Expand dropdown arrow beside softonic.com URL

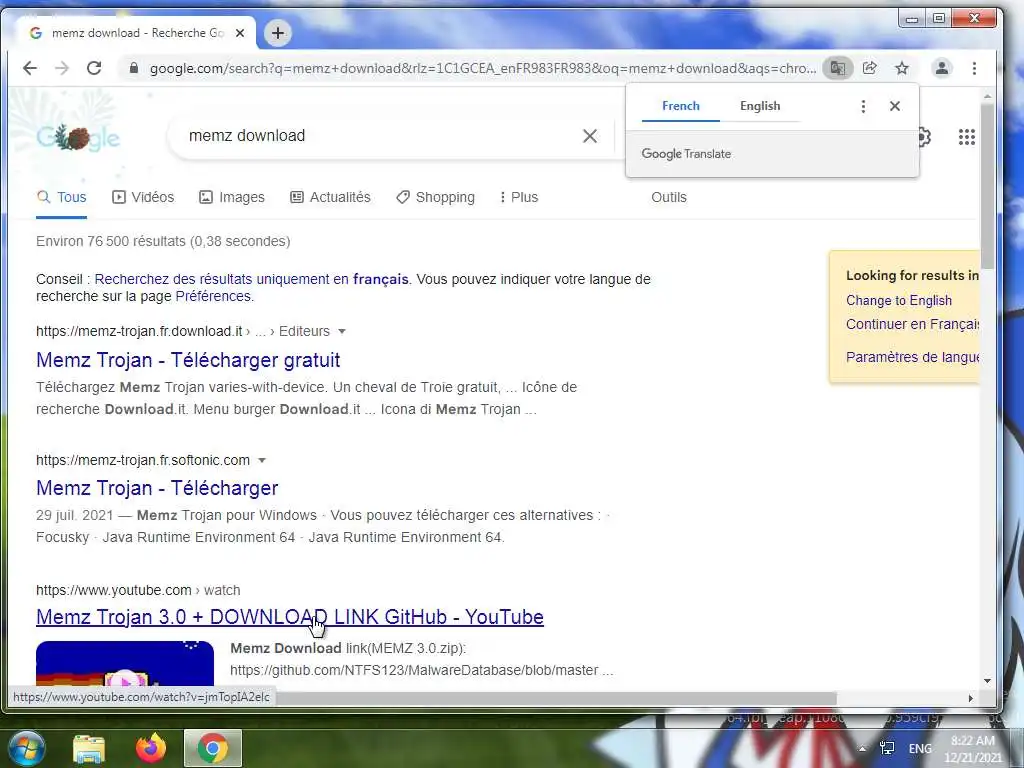click(262, 460)
